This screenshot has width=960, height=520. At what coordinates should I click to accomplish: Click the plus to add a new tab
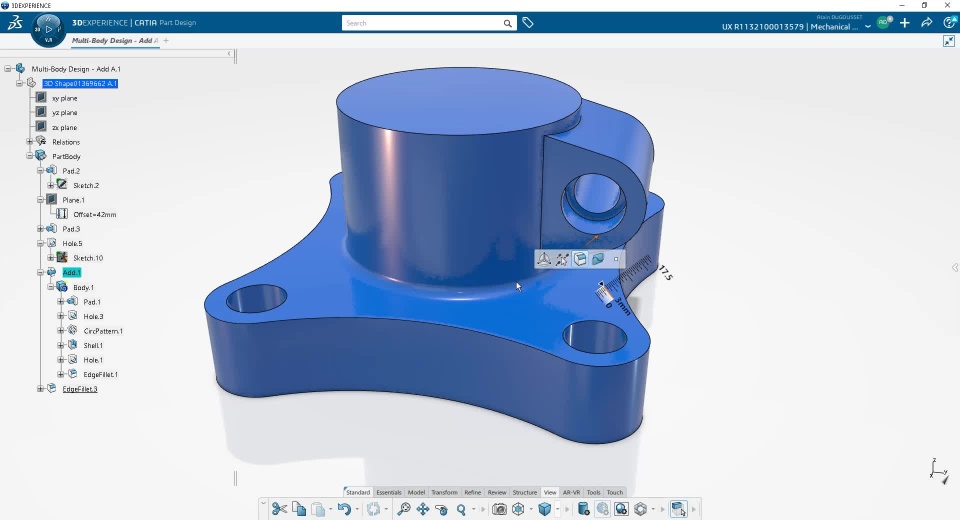coord(166,40)
